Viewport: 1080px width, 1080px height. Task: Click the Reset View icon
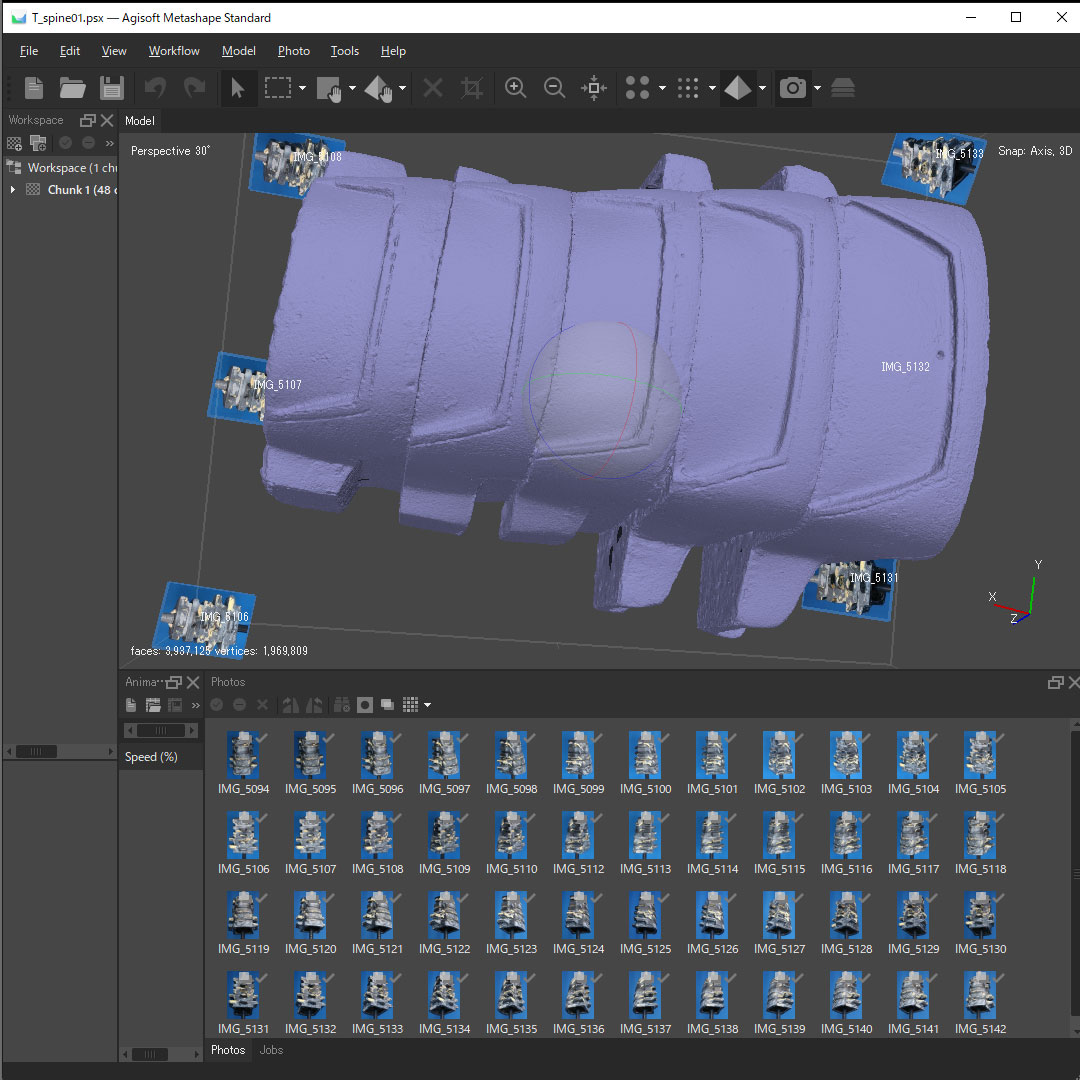pyautogui.click(x=594, y=88)
